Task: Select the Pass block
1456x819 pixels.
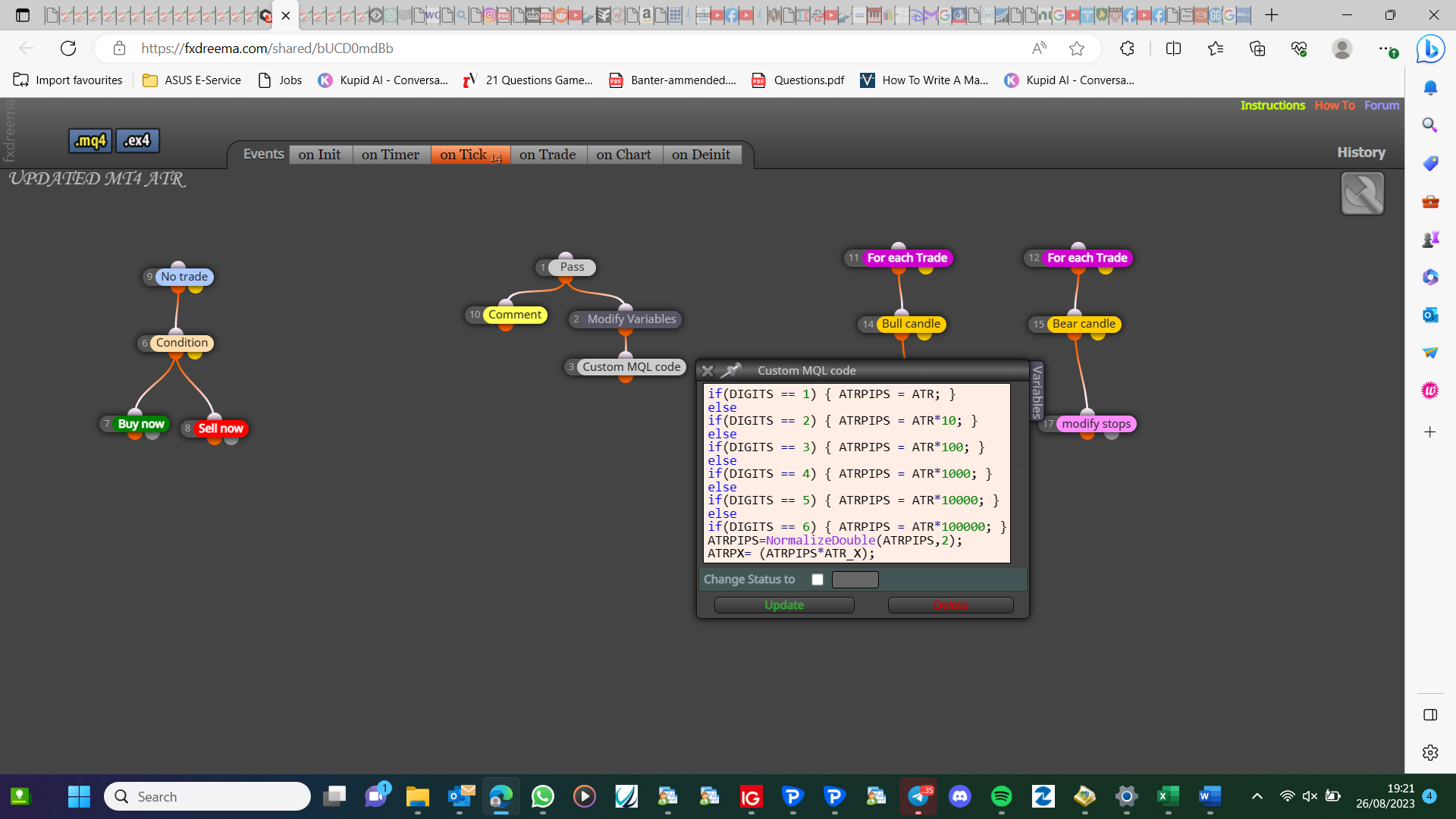Action: click(572, 267)
